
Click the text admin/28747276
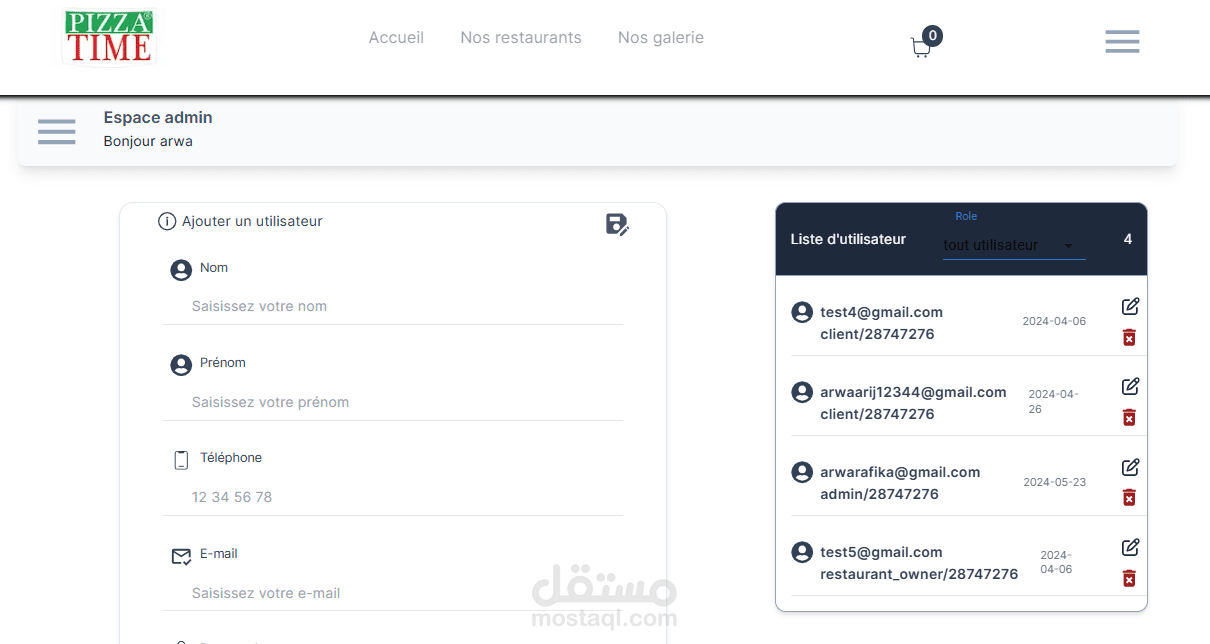[879, 494]
